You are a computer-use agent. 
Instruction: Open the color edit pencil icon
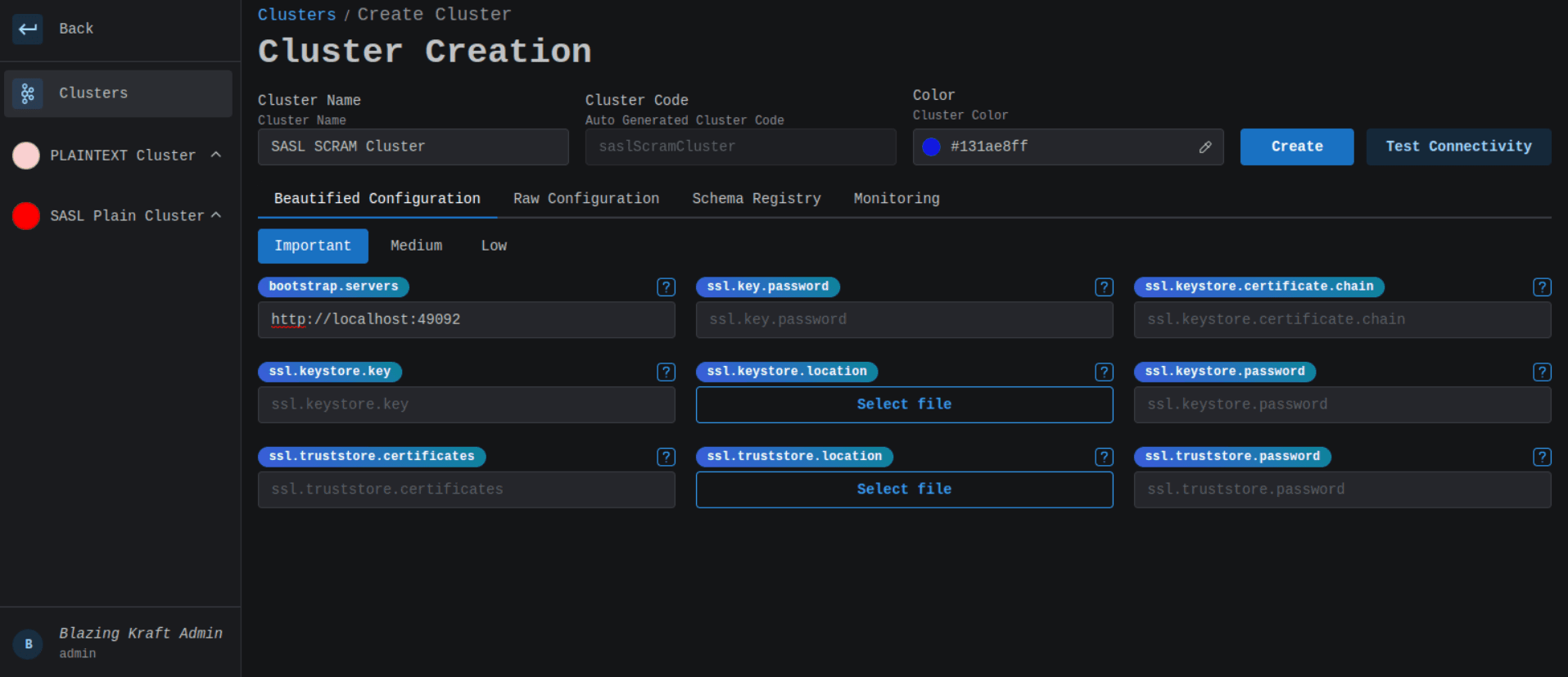(x=1205, y=147)
